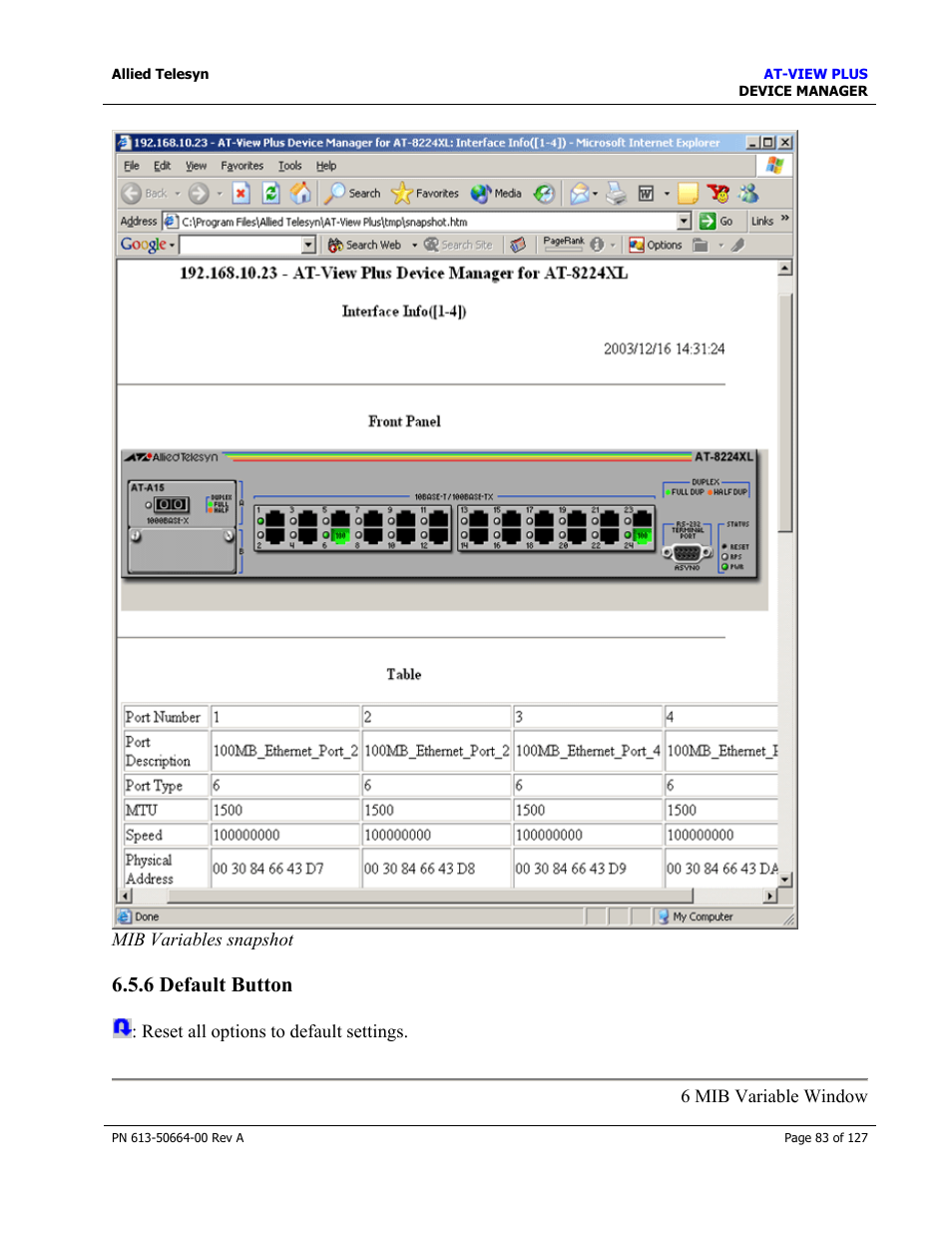Screen dimensions: 952x1233
Task: Open the Forward history dropdown arrow
Action: coord(219,194)
